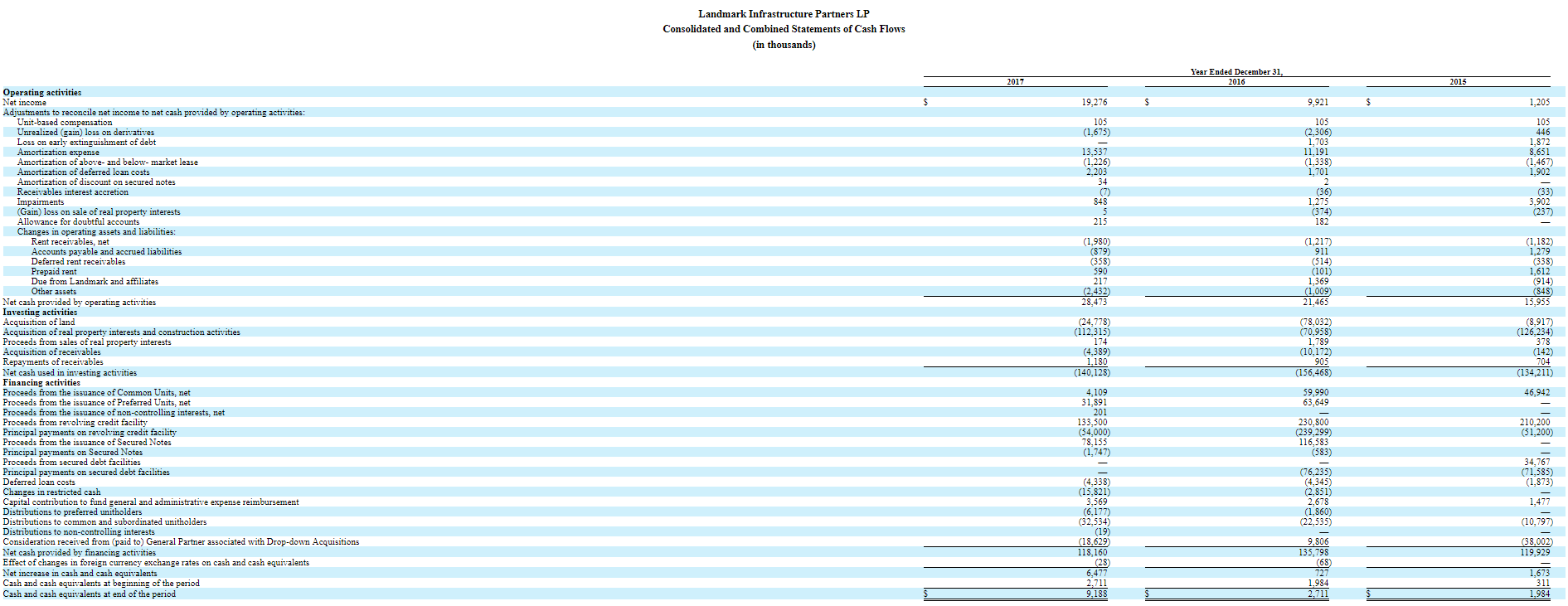Click Distributions to preferred unitholders label
Viewport: 1568px width, 606px height.
point(72,511)
